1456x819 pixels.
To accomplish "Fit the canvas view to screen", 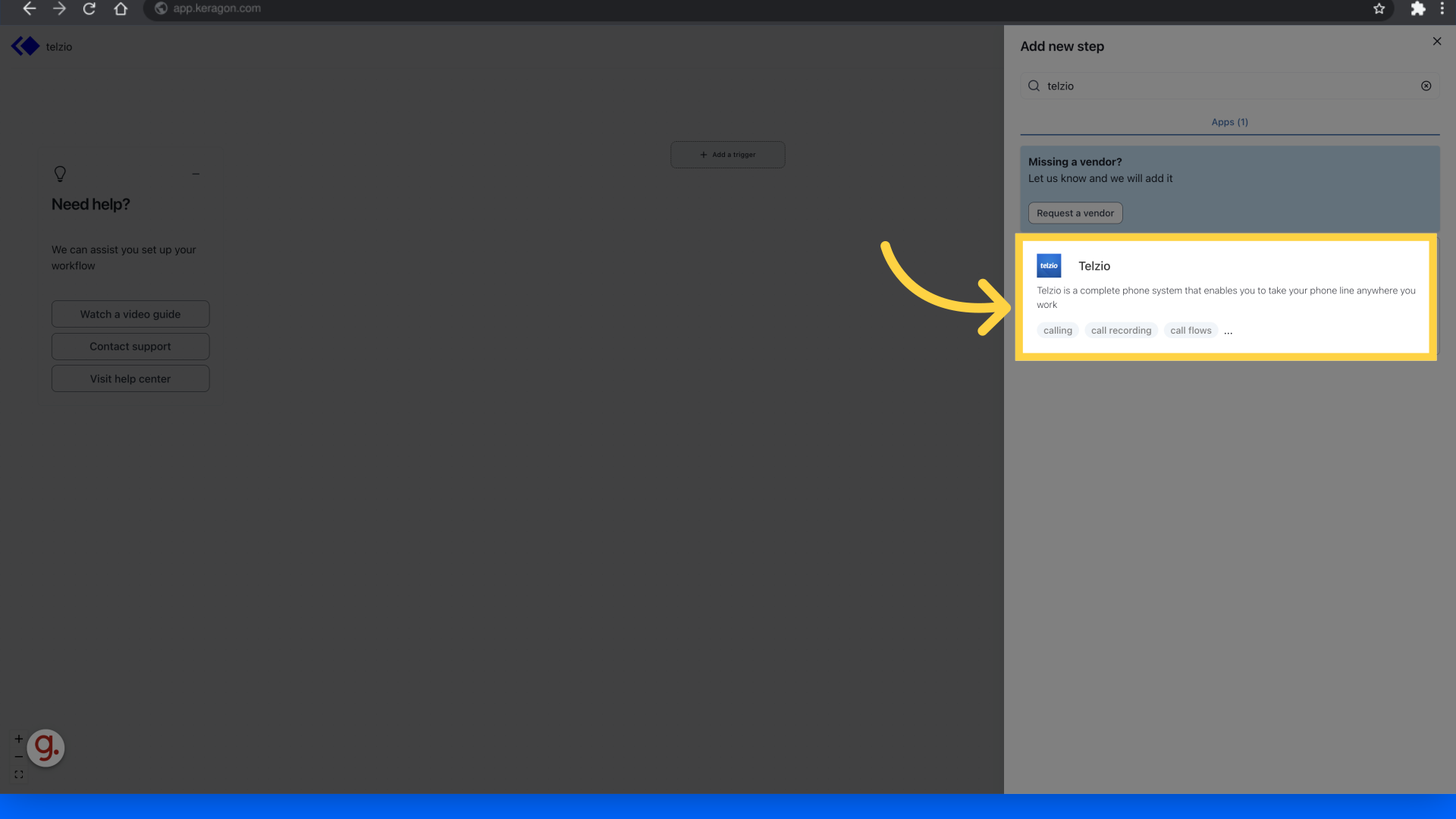I will pyautogui.click(x=18, y=774).
